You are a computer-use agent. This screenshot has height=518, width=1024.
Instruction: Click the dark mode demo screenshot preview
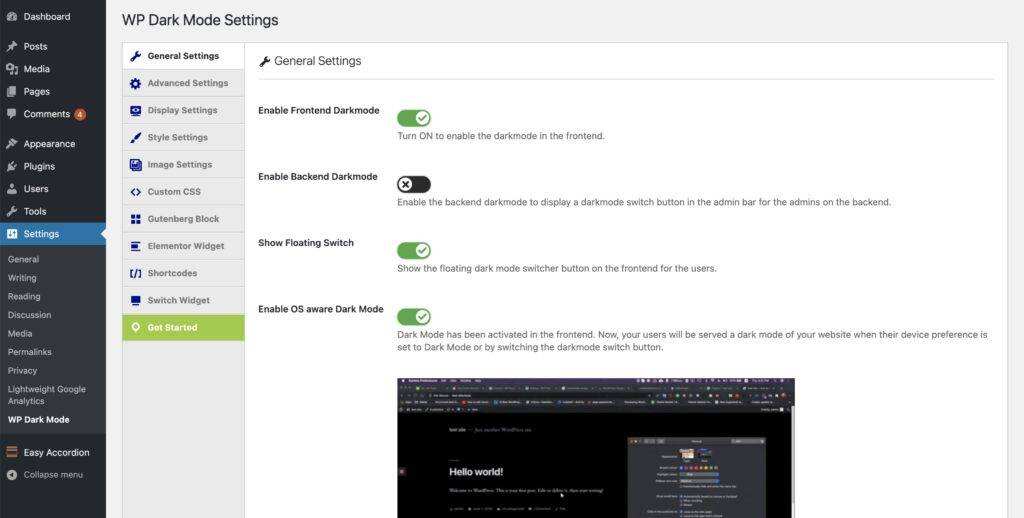(596, 447)
